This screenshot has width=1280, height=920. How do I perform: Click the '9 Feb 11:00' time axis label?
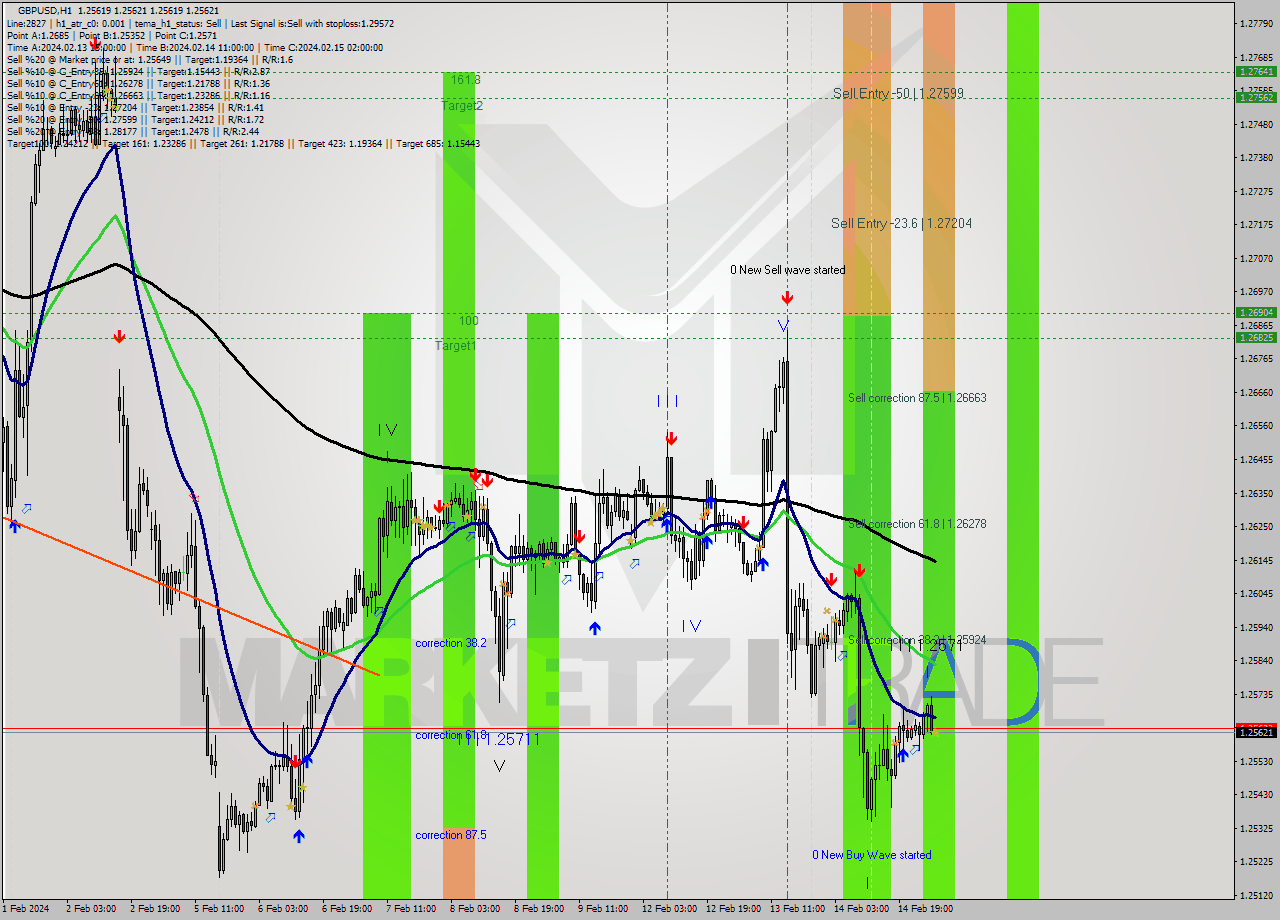(603, 909)
